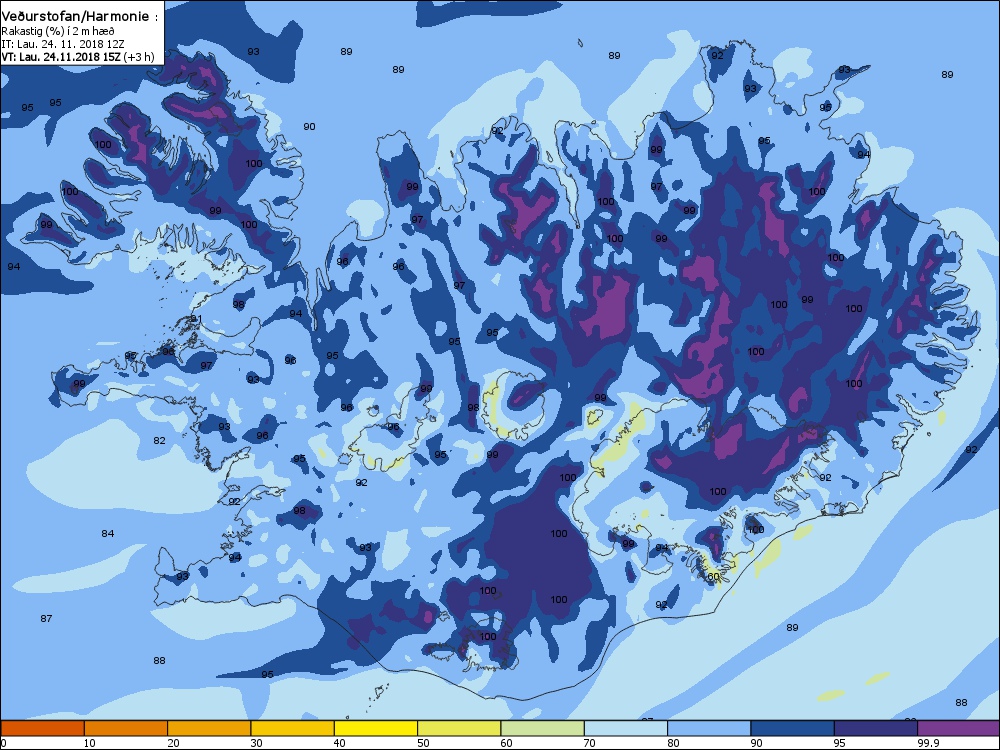Click the 'IT: Lau. 24. 11. 2018 12Z' line
Viewport: 1000px width, 750px height.
tap(62, 44)
